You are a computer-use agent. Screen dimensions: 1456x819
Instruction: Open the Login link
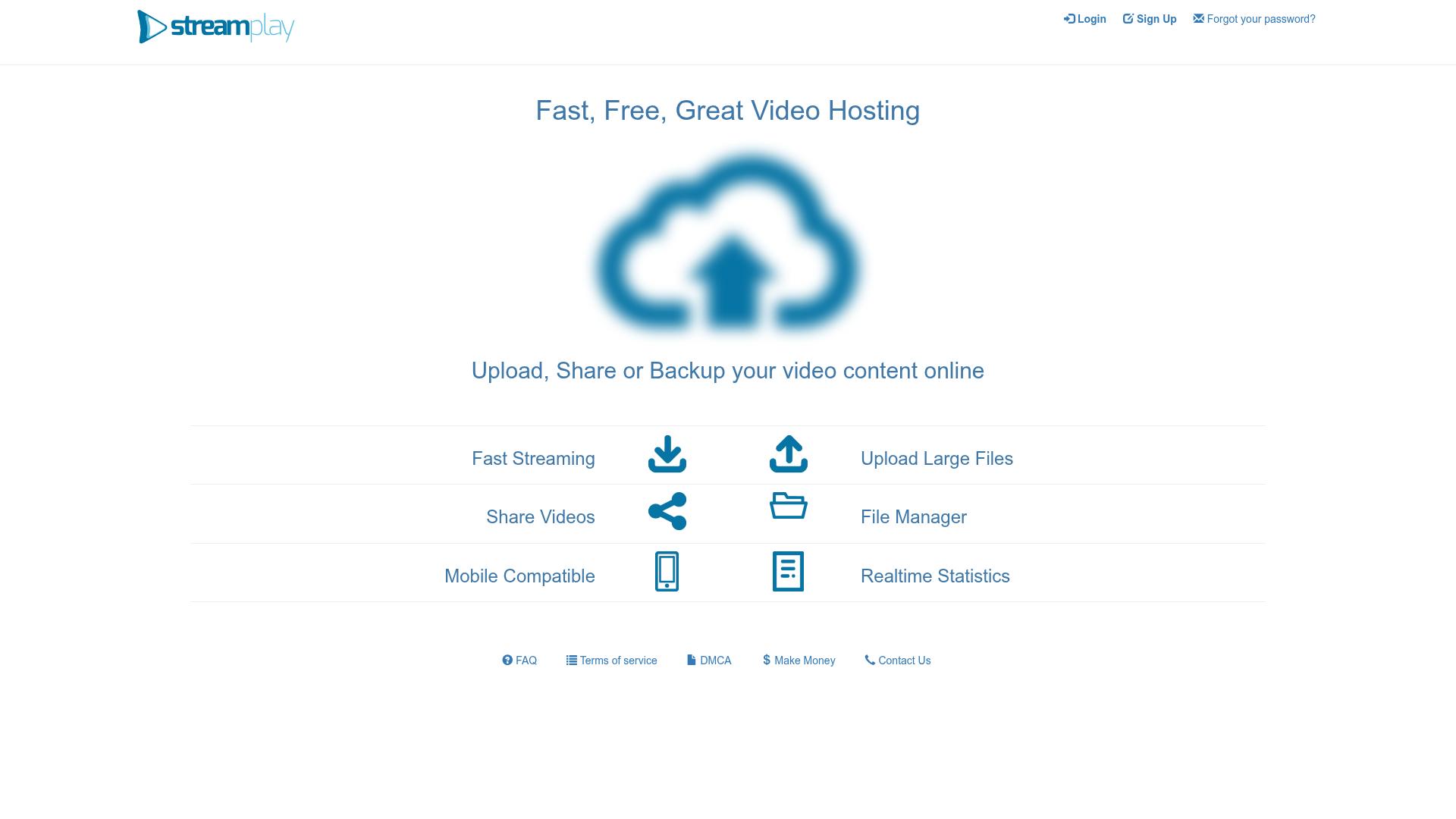point(1085,19)
